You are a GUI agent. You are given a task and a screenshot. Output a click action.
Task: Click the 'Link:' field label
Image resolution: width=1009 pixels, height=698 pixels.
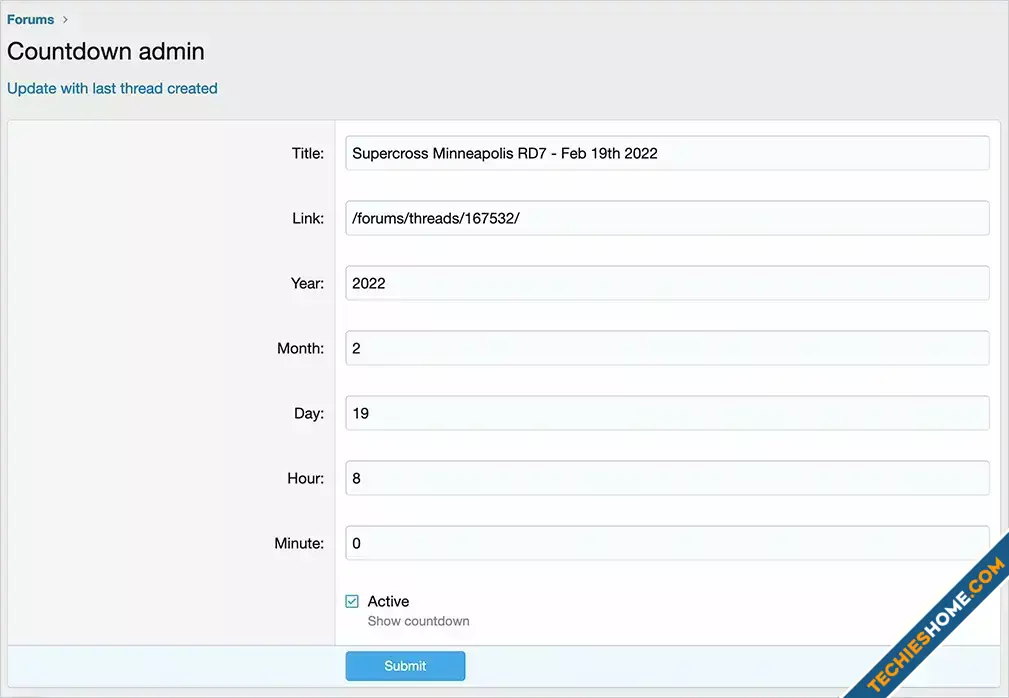point(308,218)
